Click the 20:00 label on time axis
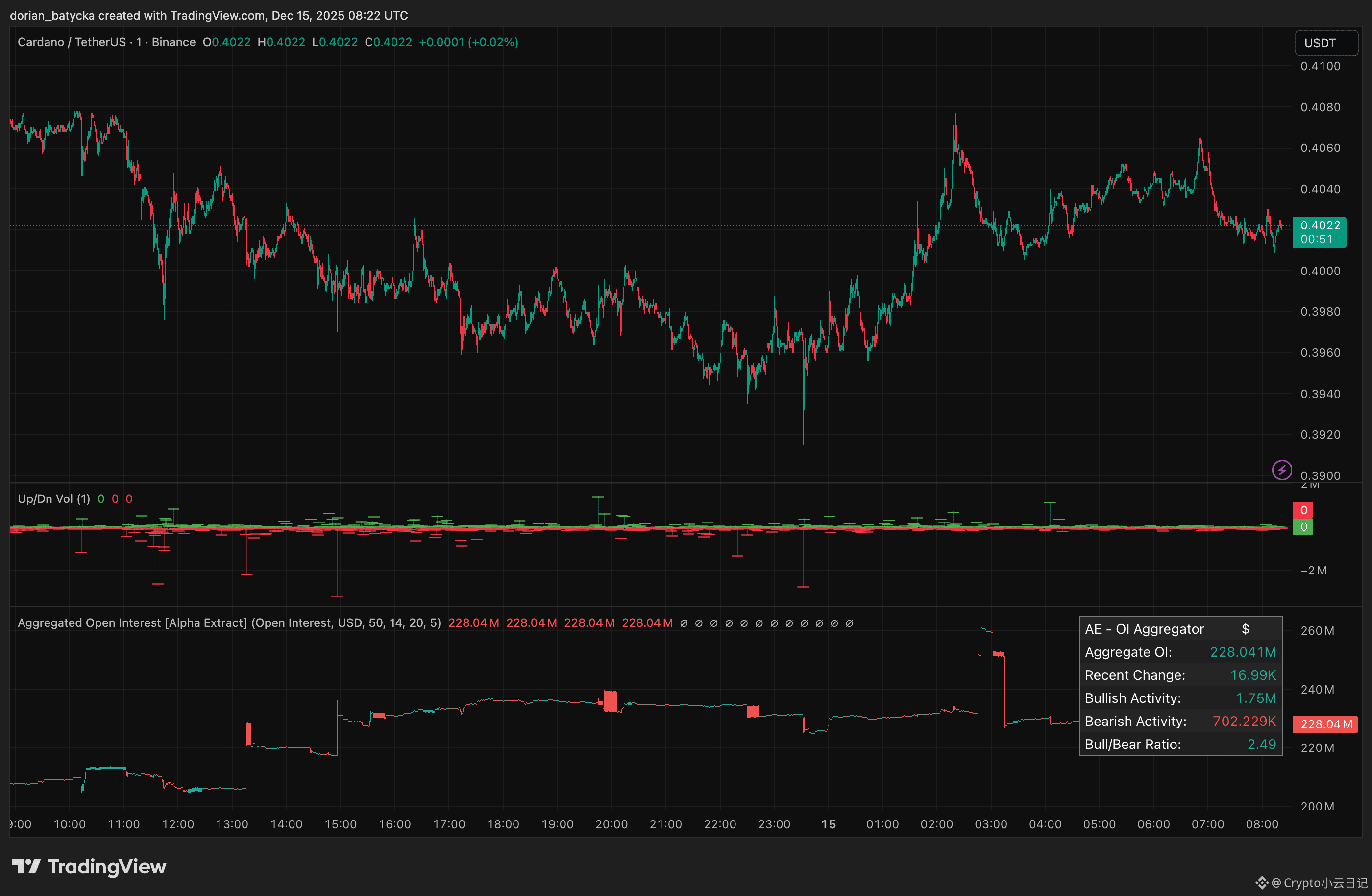 tap(611, 824)
